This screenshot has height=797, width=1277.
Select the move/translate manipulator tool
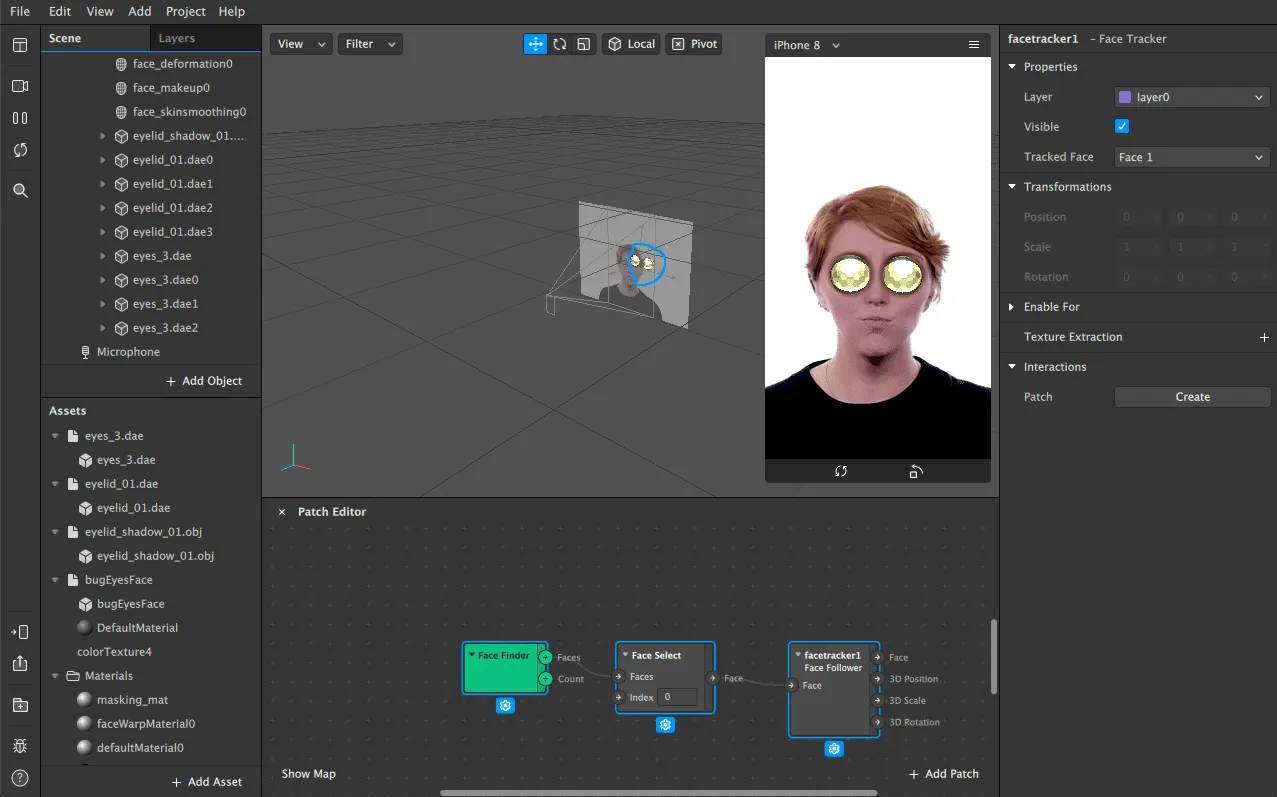click(x=535, y=44)
